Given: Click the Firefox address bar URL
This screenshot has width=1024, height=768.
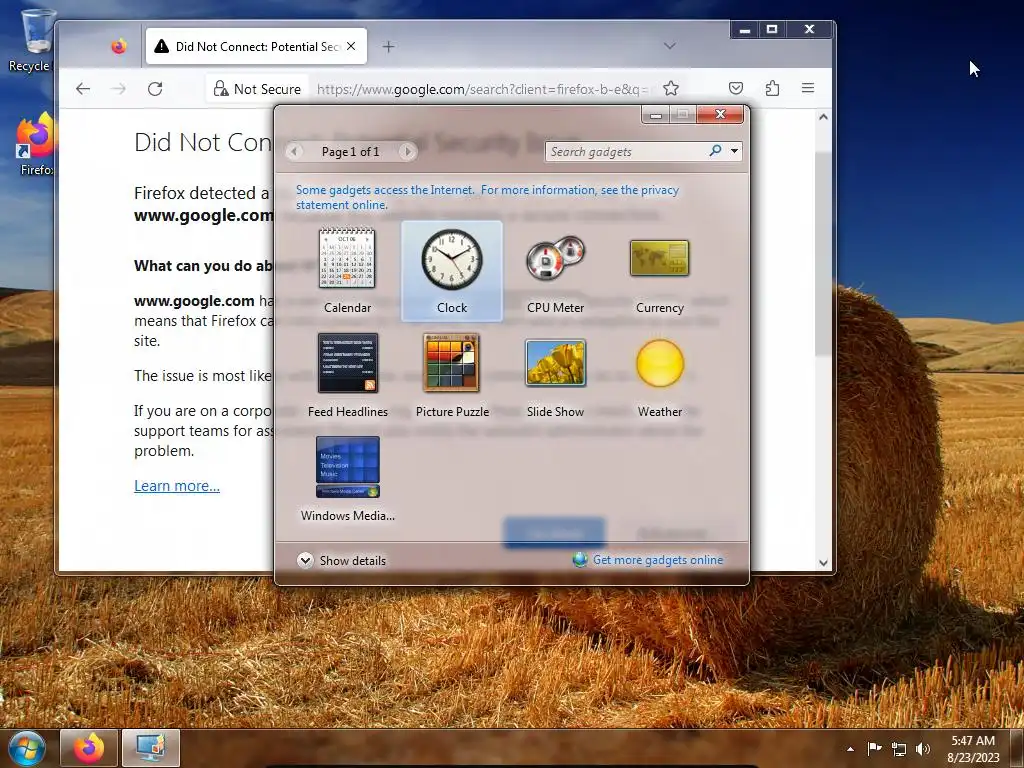Looking at the screenshot, I should click(x=482, y=89).
